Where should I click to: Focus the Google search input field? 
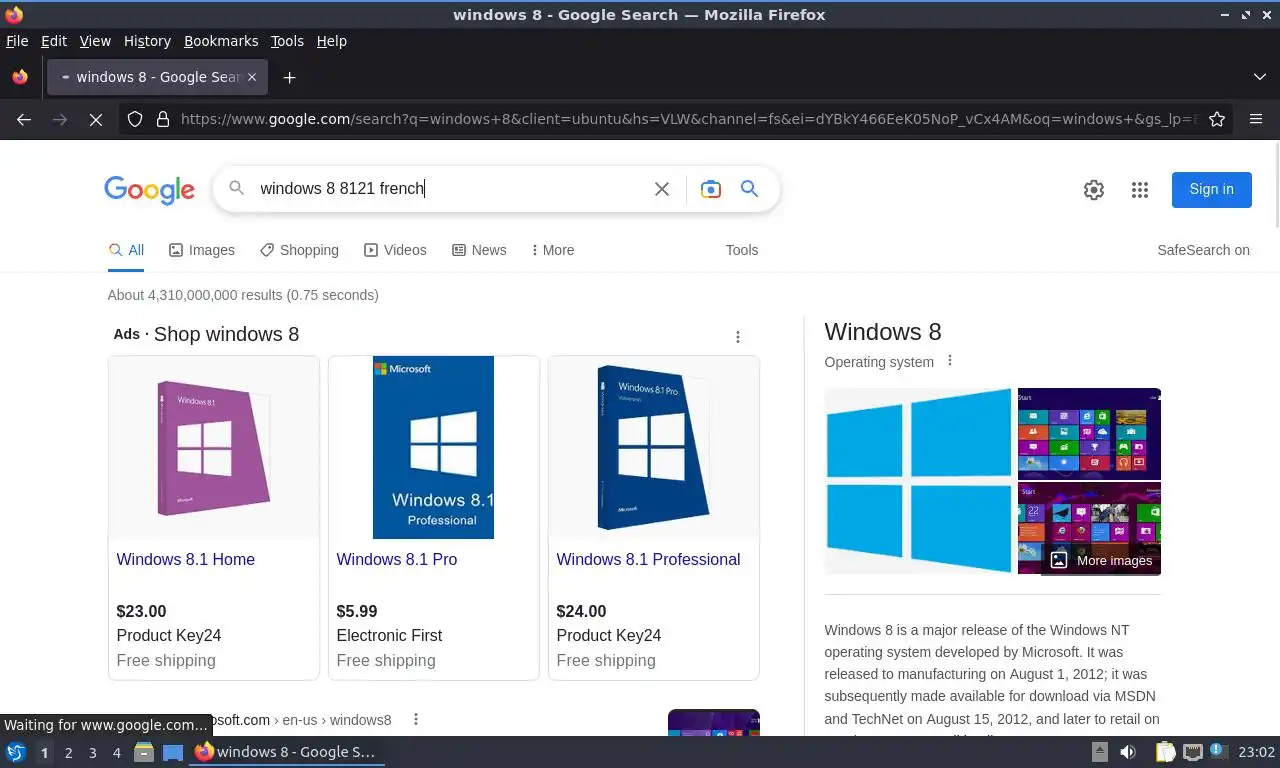coord(450,189)
